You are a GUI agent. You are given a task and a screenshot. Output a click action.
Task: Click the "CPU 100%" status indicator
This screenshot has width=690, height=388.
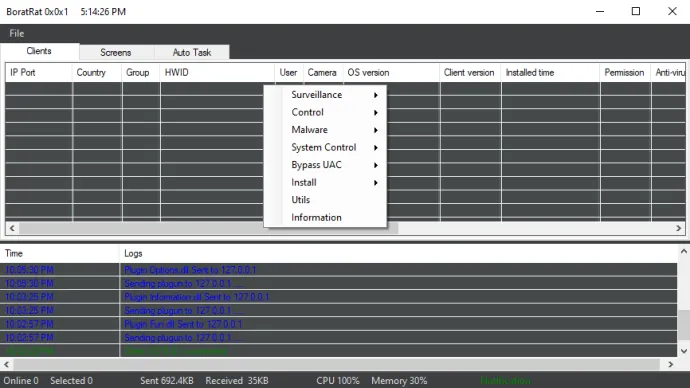pos(338,381)
